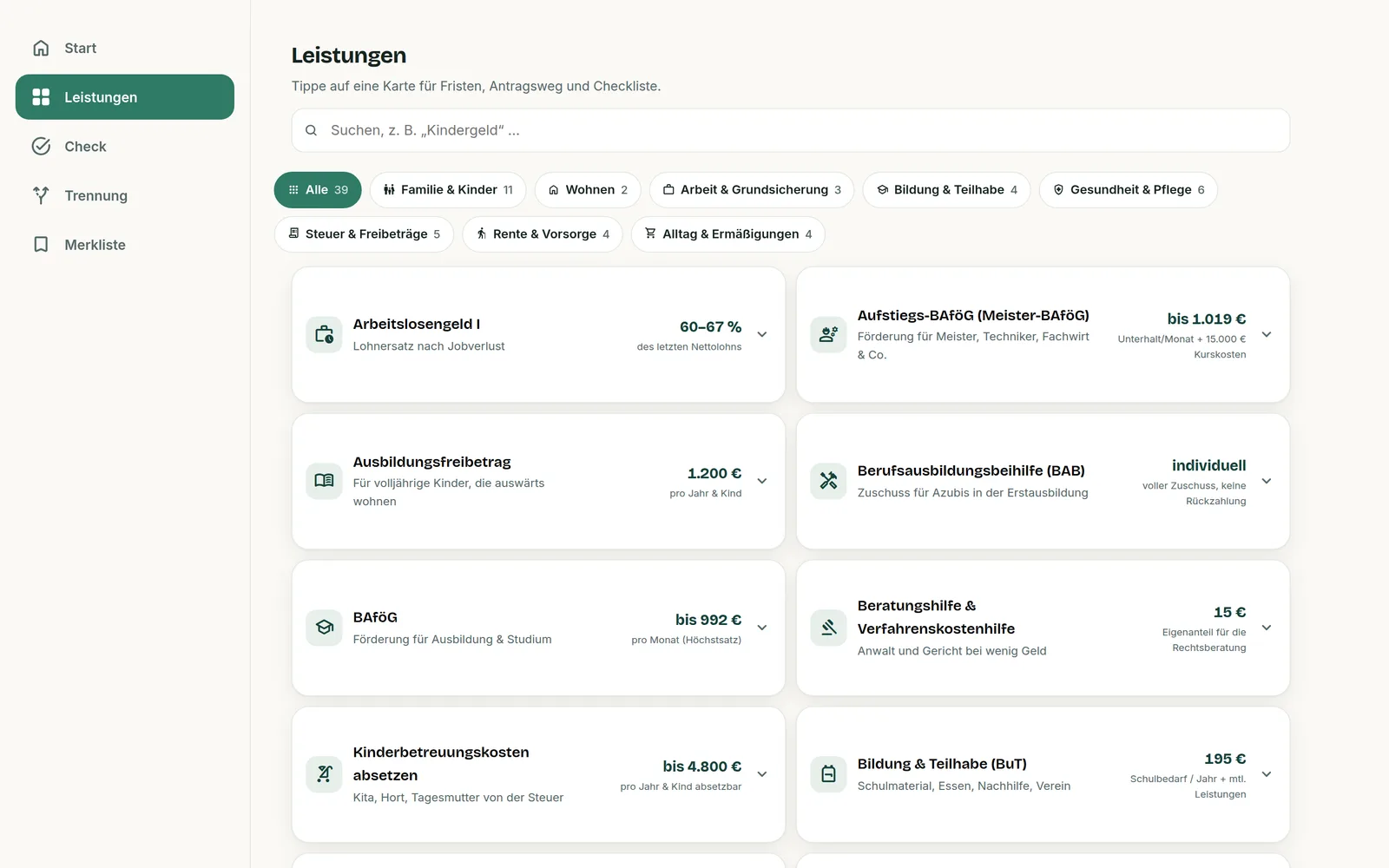Click the briefcase icon in Arbeit & Grundsicherung chip
The image size is (1389, 868).
click(668, 190)
